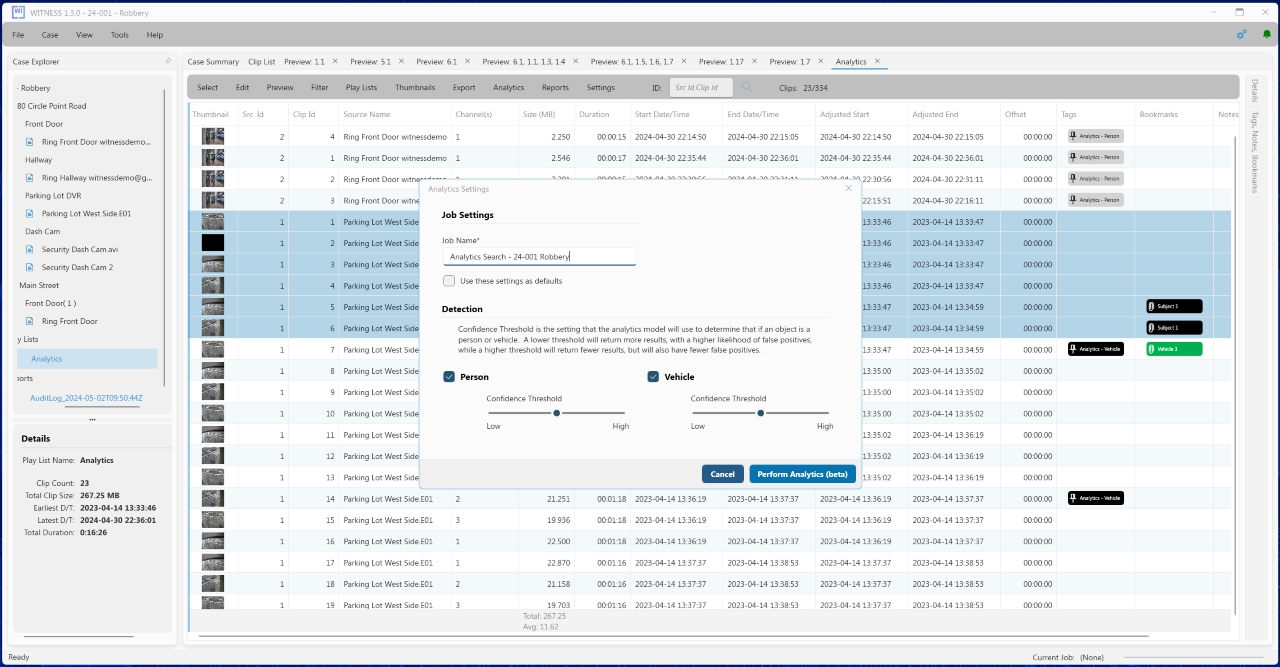
Task: Open the Export toolbar dropdown
Action: point(463,88)
